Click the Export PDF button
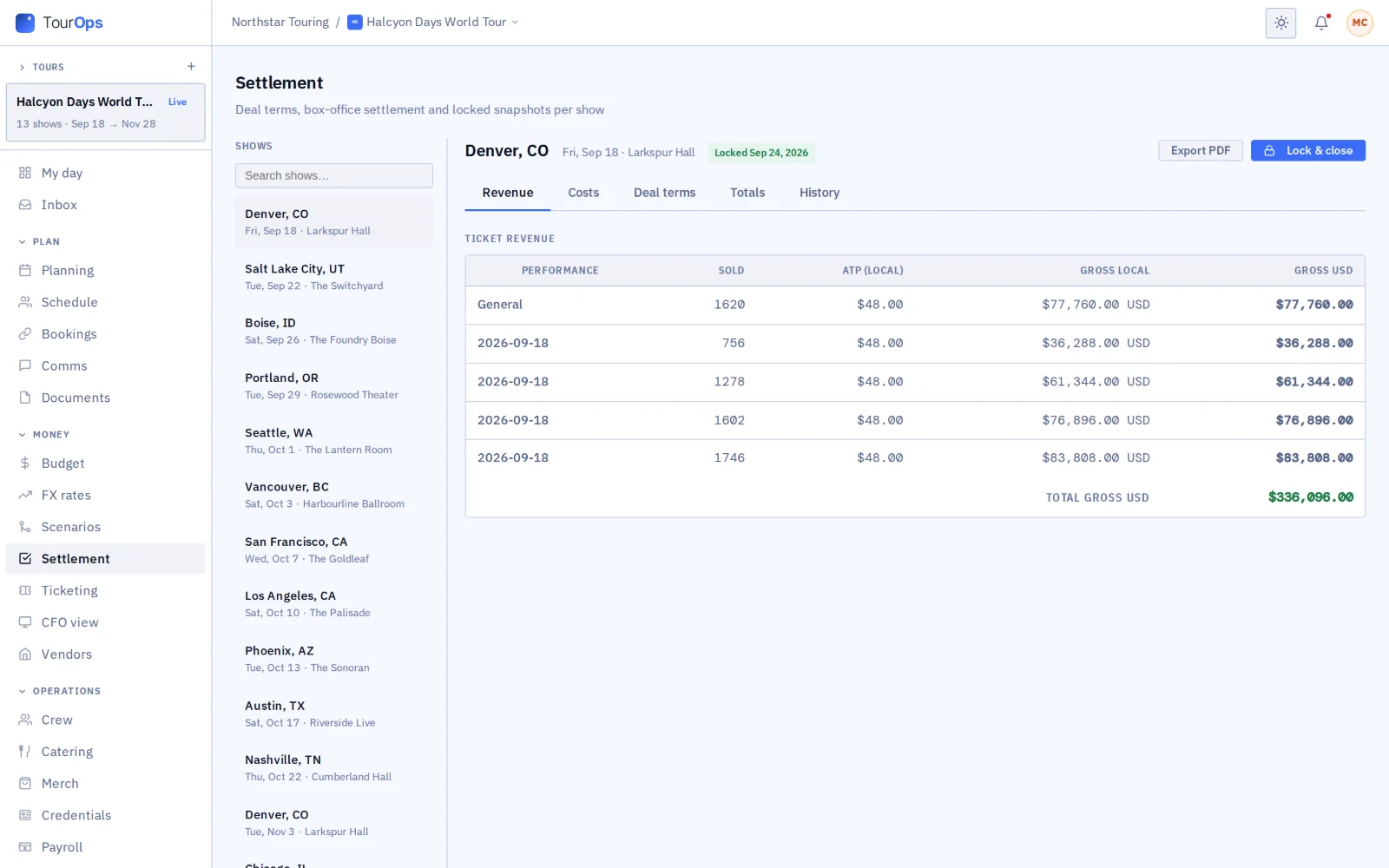Image resolution: width=1389 pixels, height=868 pixels. (1201, 150)
